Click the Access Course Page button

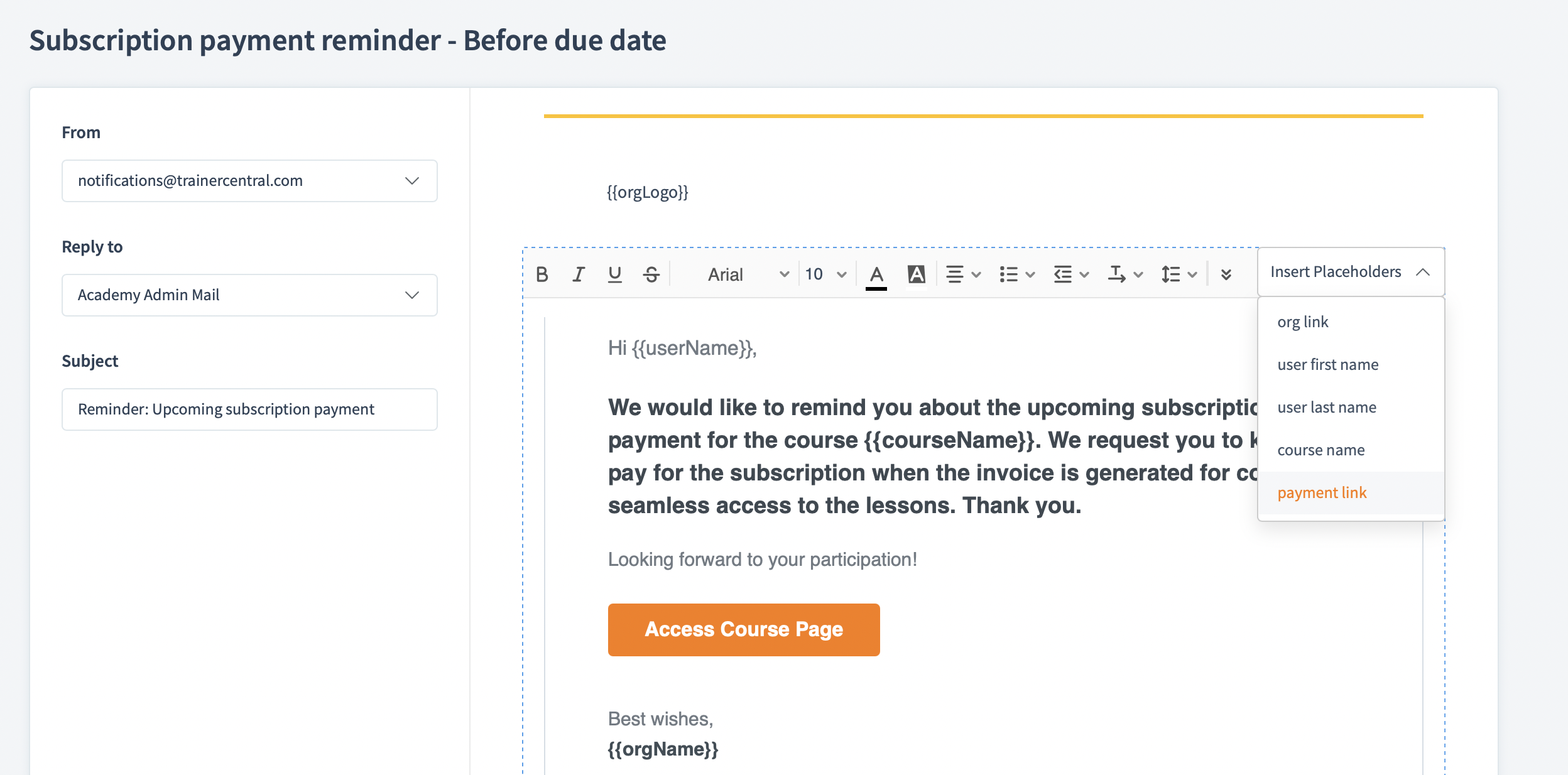pos(744,629)
